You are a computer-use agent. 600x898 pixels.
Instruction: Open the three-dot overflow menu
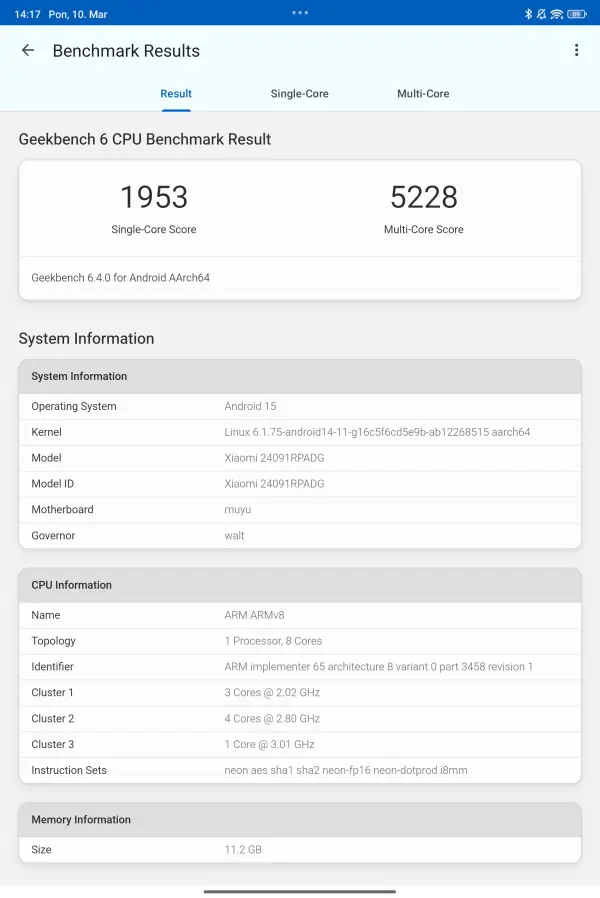(576, 49)
